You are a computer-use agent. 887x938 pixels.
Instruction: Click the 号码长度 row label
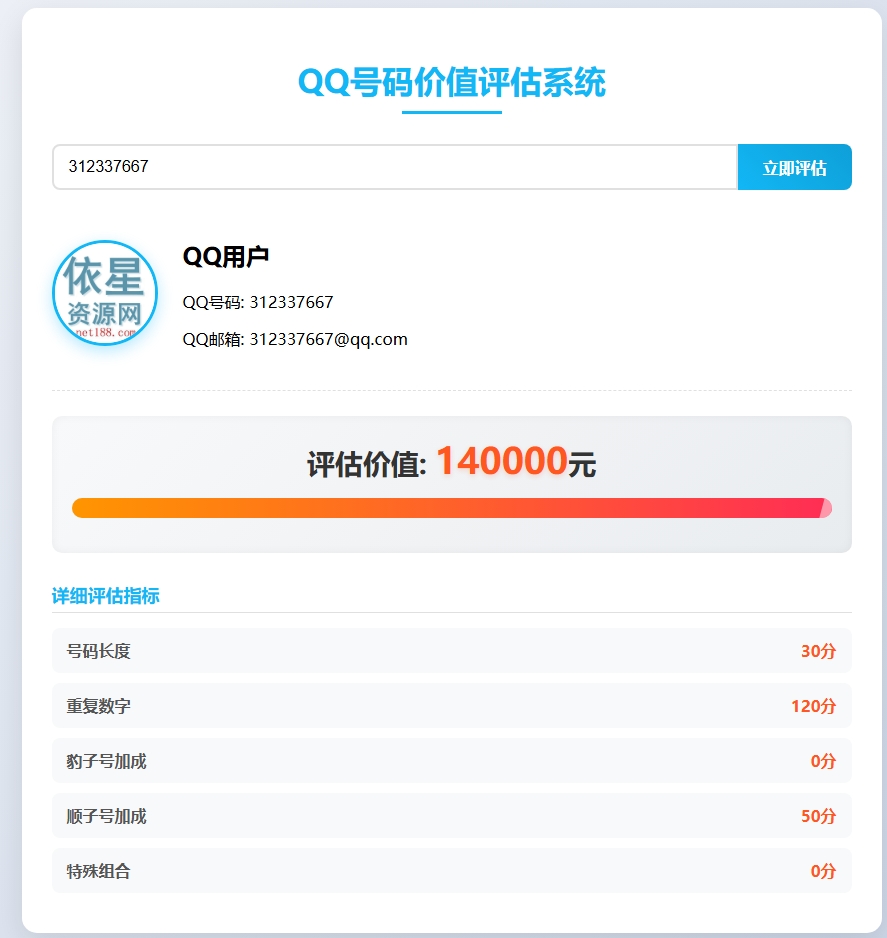(99, 651)
